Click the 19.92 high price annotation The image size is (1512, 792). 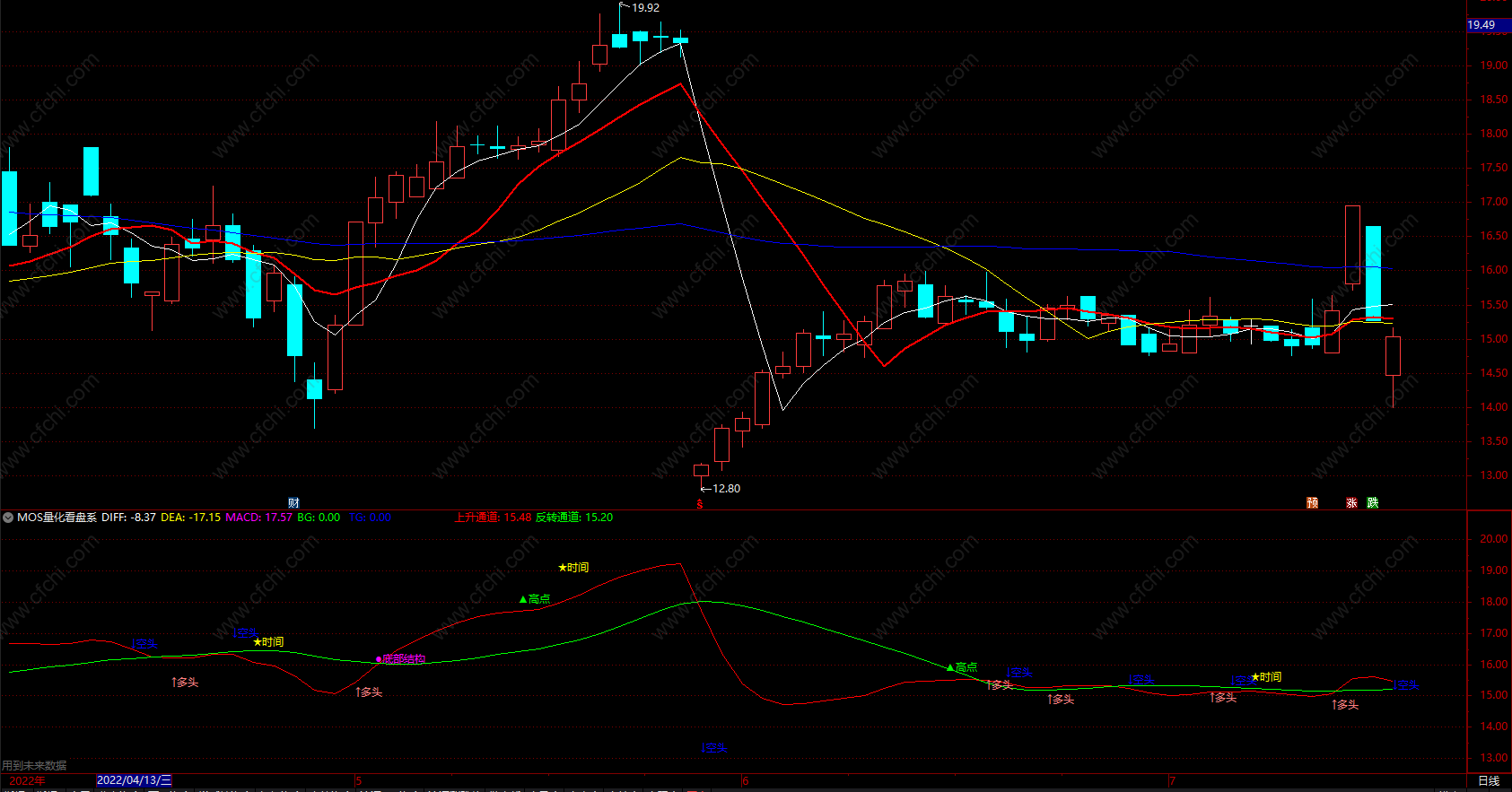(x=645, y=8)
